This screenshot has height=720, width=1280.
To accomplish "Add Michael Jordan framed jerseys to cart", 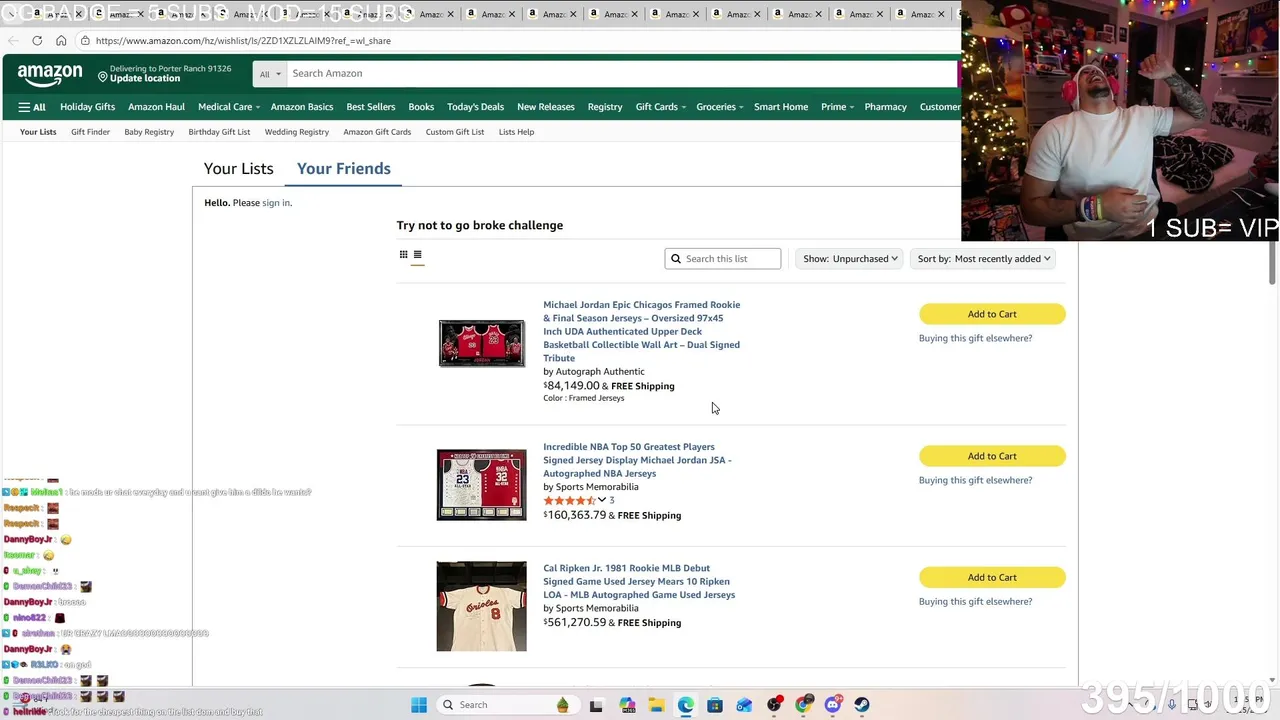I will (x=992, y=314).
